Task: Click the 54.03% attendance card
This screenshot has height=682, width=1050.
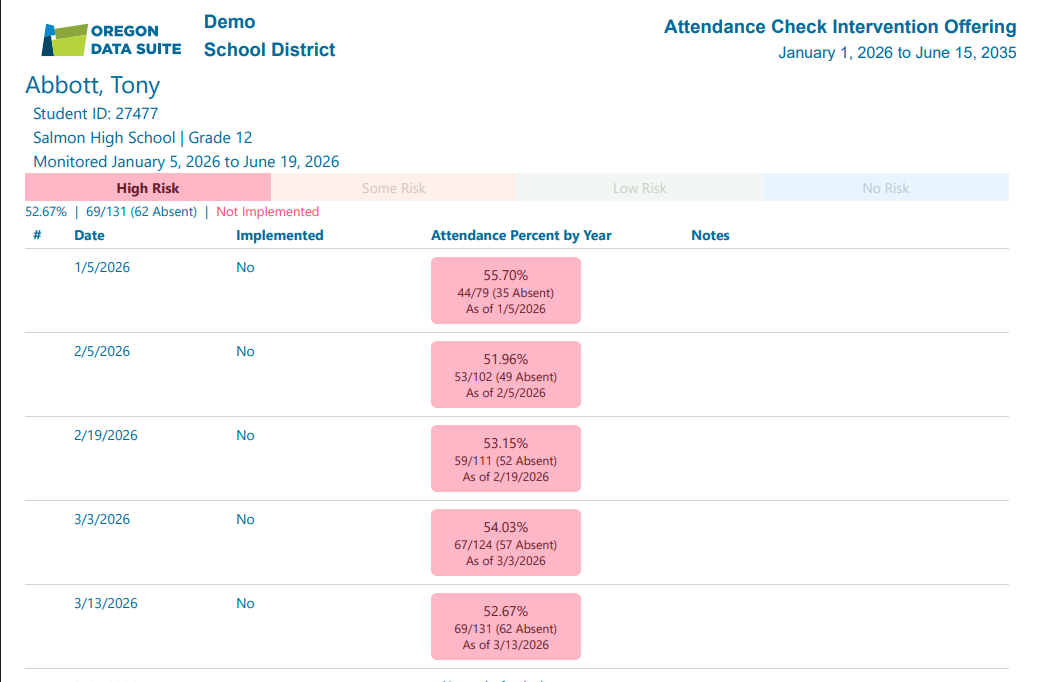Action: pos(506,543)
